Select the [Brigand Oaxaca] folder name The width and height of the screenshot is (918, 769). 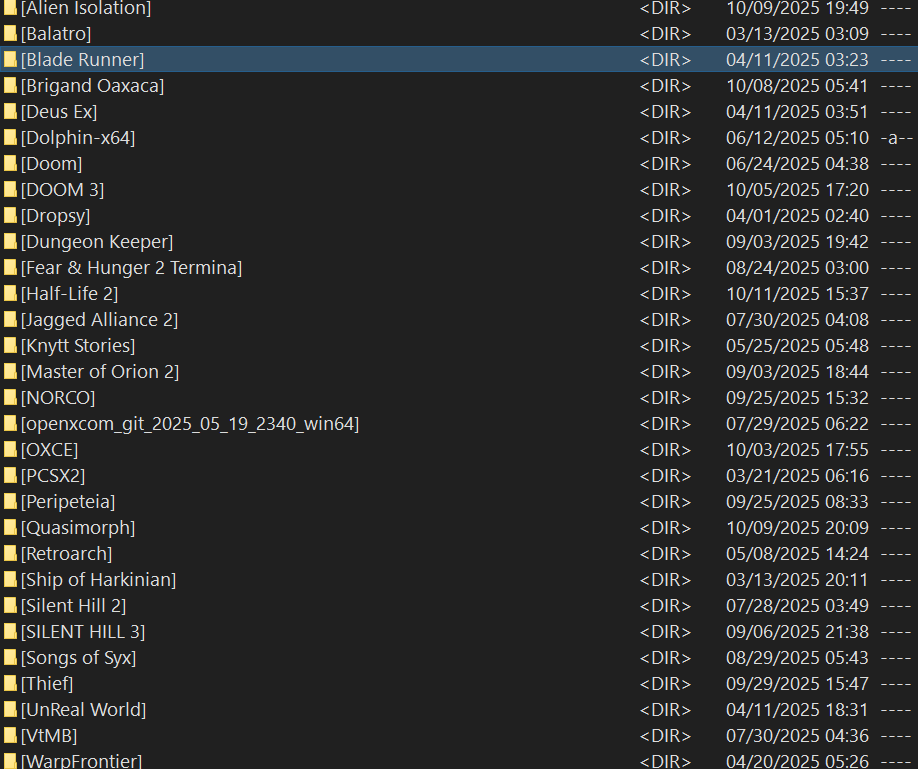click(93, 86)
